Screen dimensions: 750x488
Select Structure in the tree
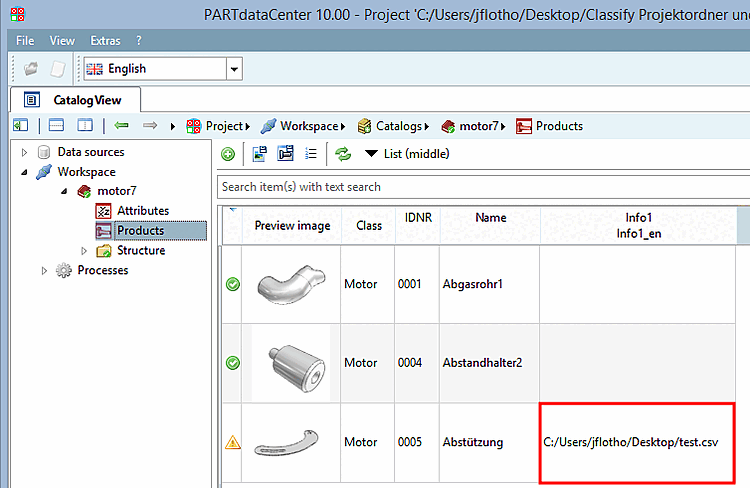click(141, 250)
